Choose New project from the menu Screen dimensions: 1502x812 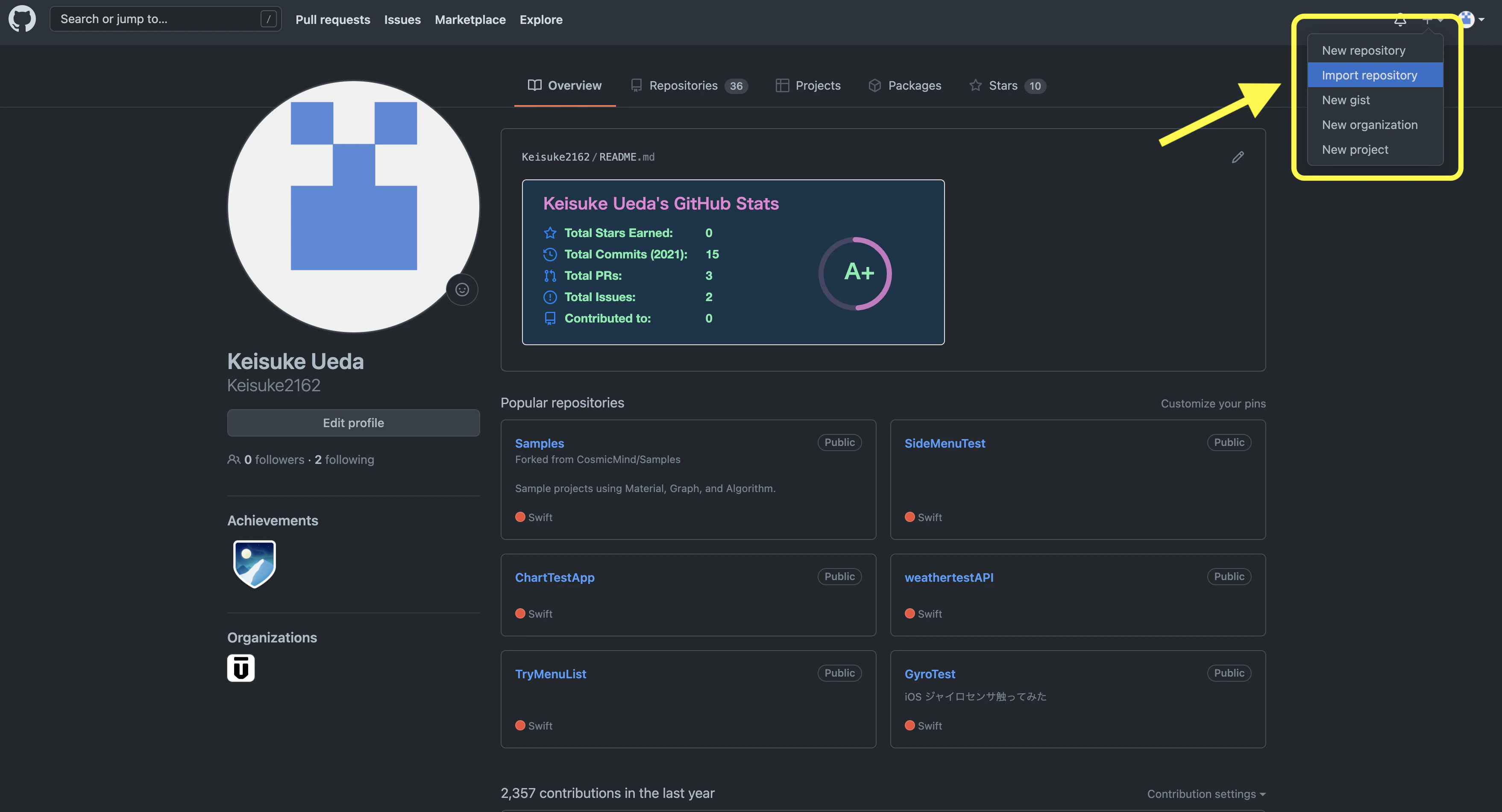click(1375, 149)
